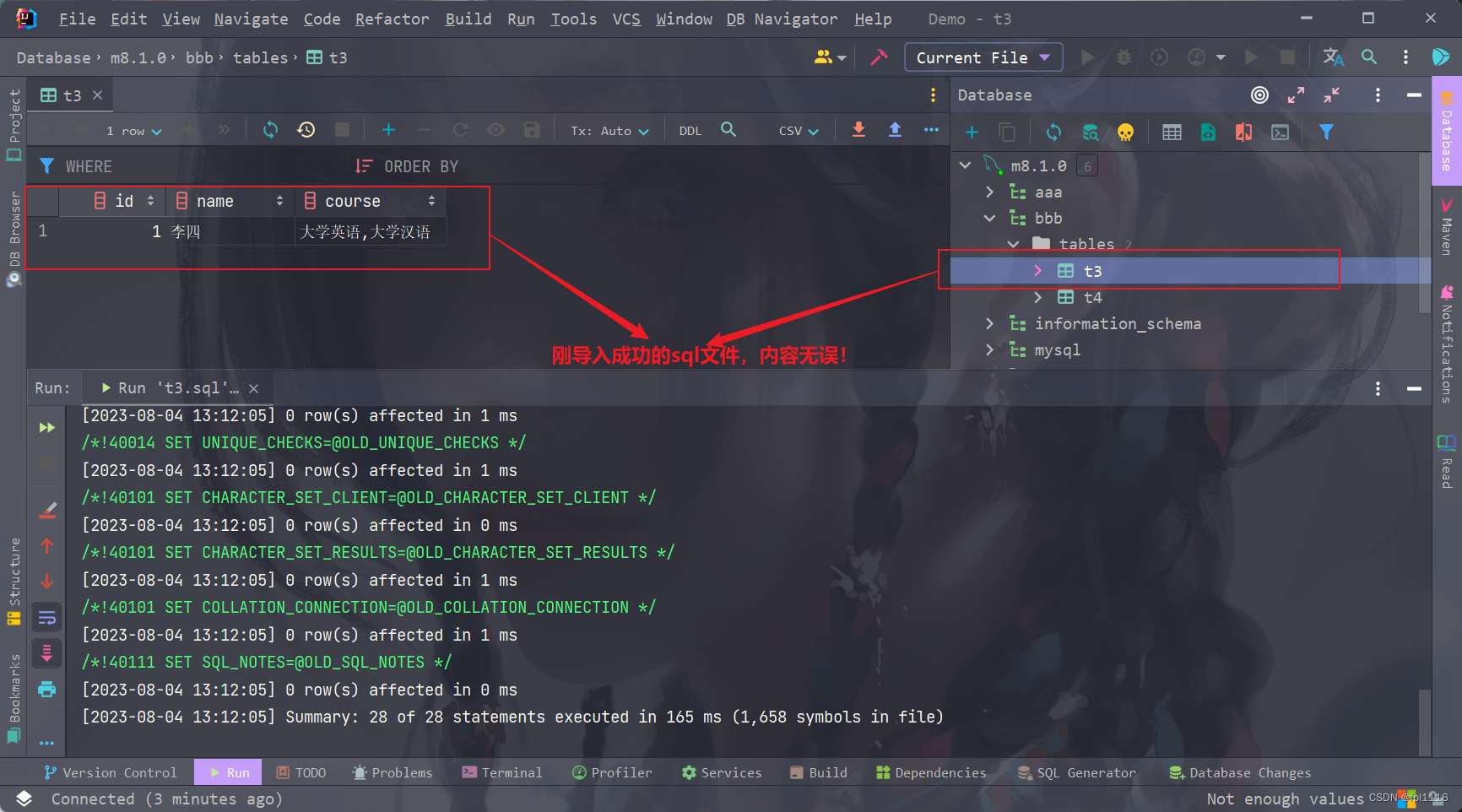The image size is (1462, 812).
Task: Open a query console for the database
Action: pyautogui.click(x=1281, y=132)
